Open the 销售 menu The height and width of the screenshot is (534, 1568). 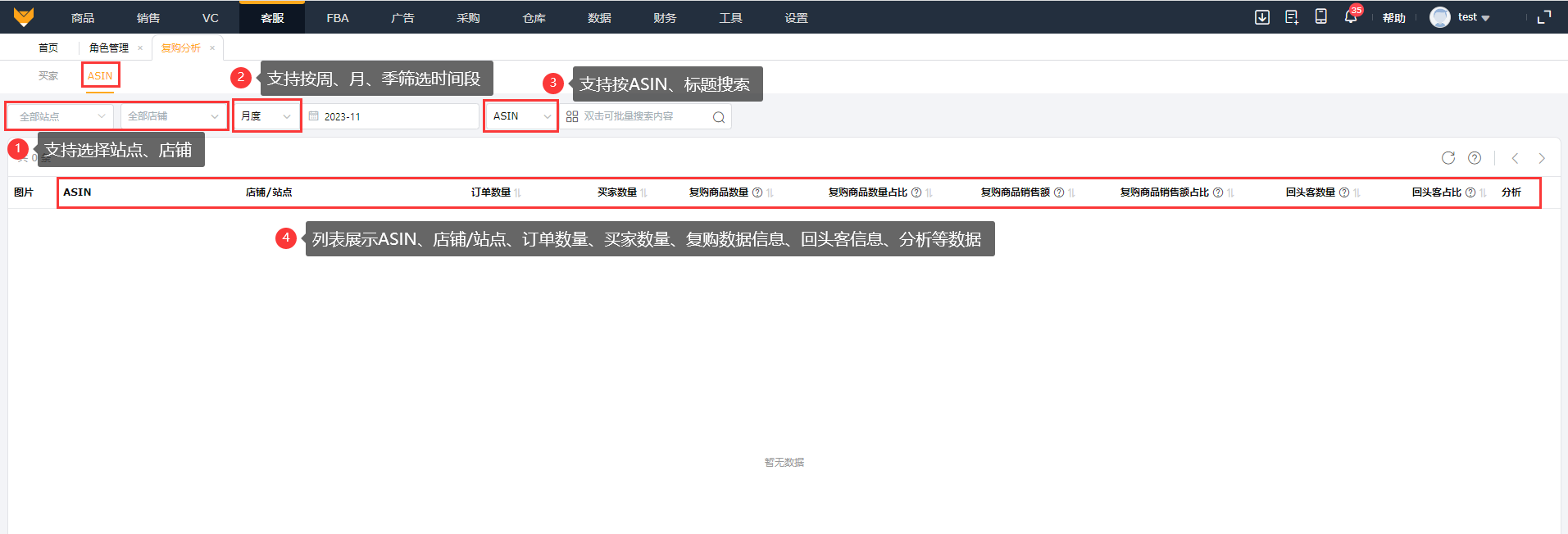click(x=148, y=17)
